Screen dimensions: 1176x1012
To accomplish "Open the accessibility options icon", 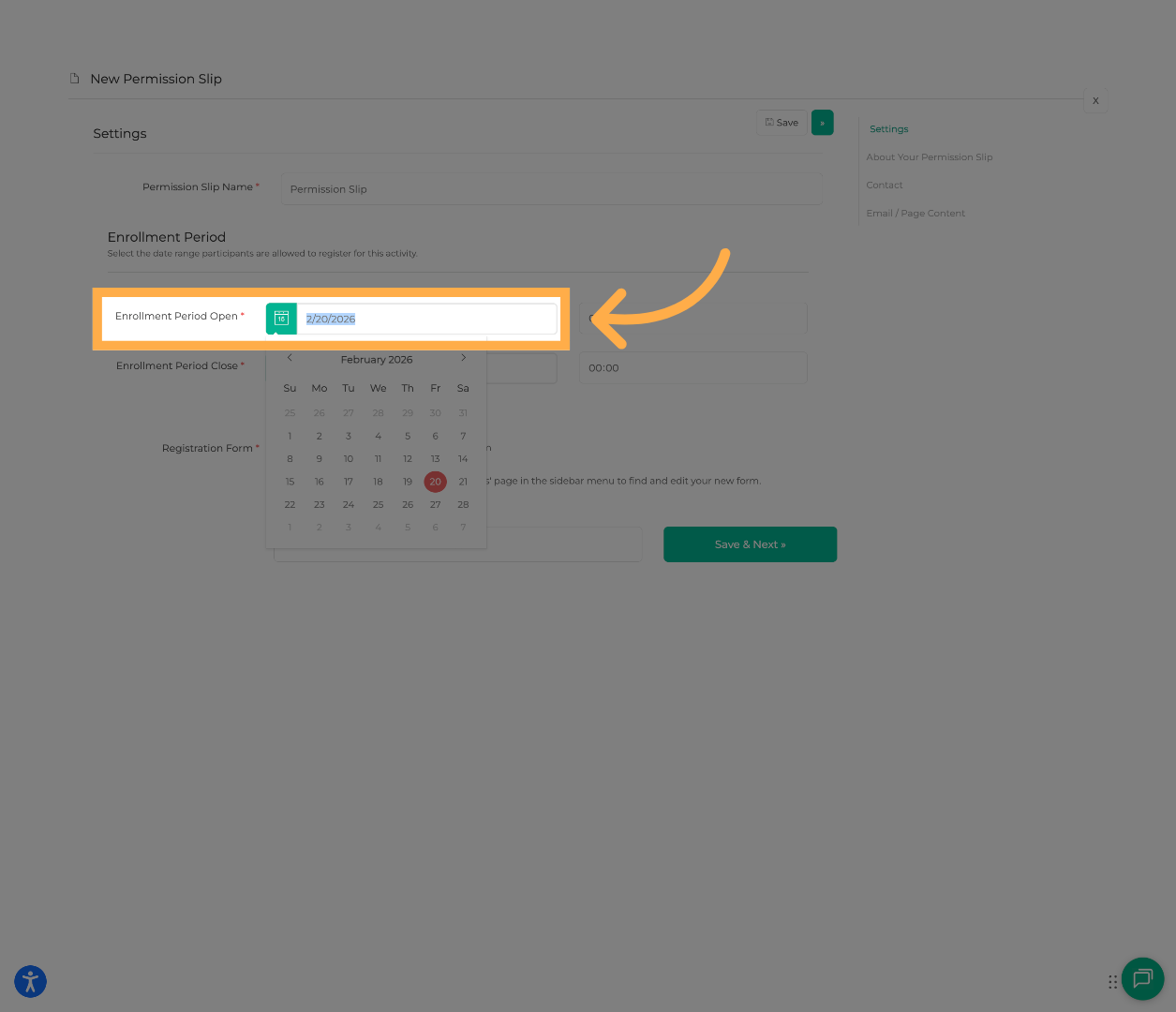I will point(31,981).
